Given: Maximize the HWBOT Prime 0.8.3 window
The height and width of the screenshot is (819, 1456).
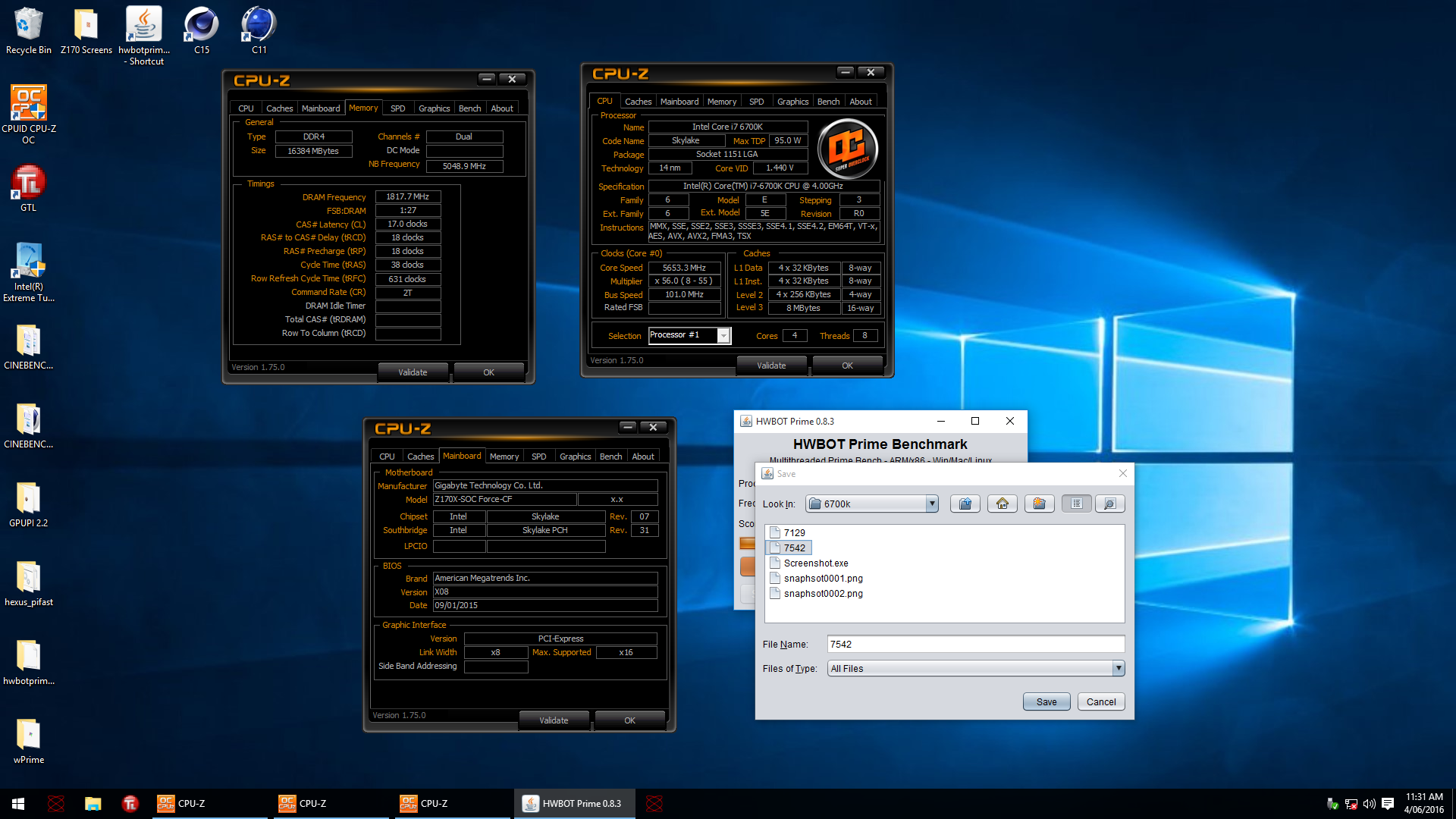Looking at the screenshot, I should point(975,421).
